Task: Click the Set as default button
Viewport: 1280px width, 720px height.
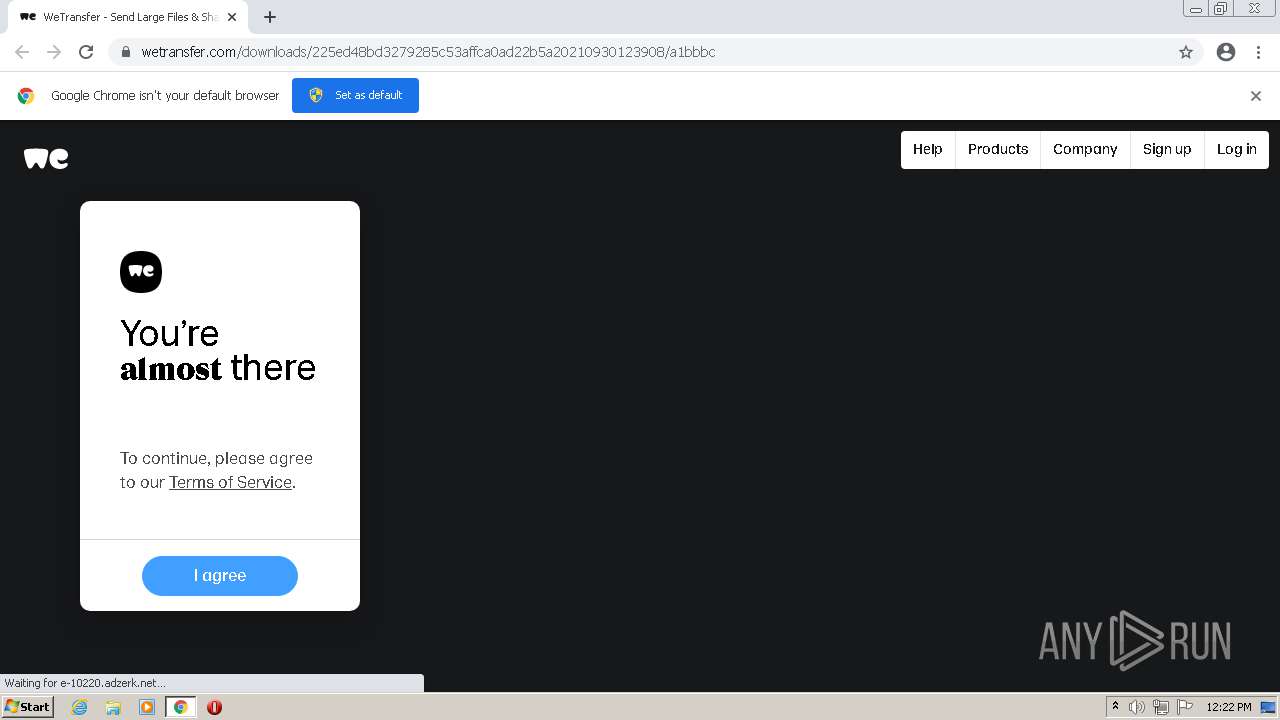Action: (x=355, y=95)
